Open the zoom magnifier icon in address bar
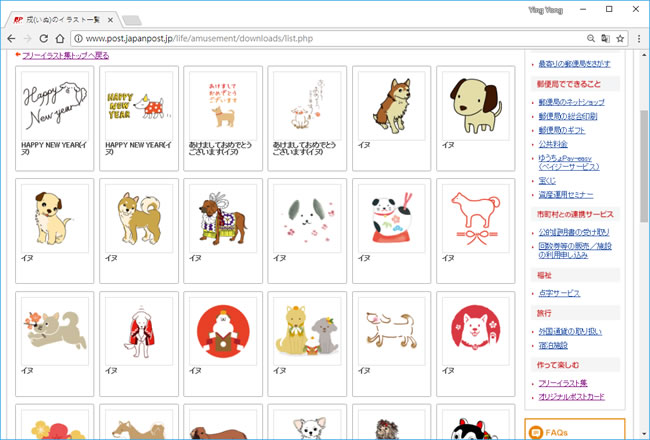Image resolution: width=650 pixels, height=440 pixels. point(591,39)
